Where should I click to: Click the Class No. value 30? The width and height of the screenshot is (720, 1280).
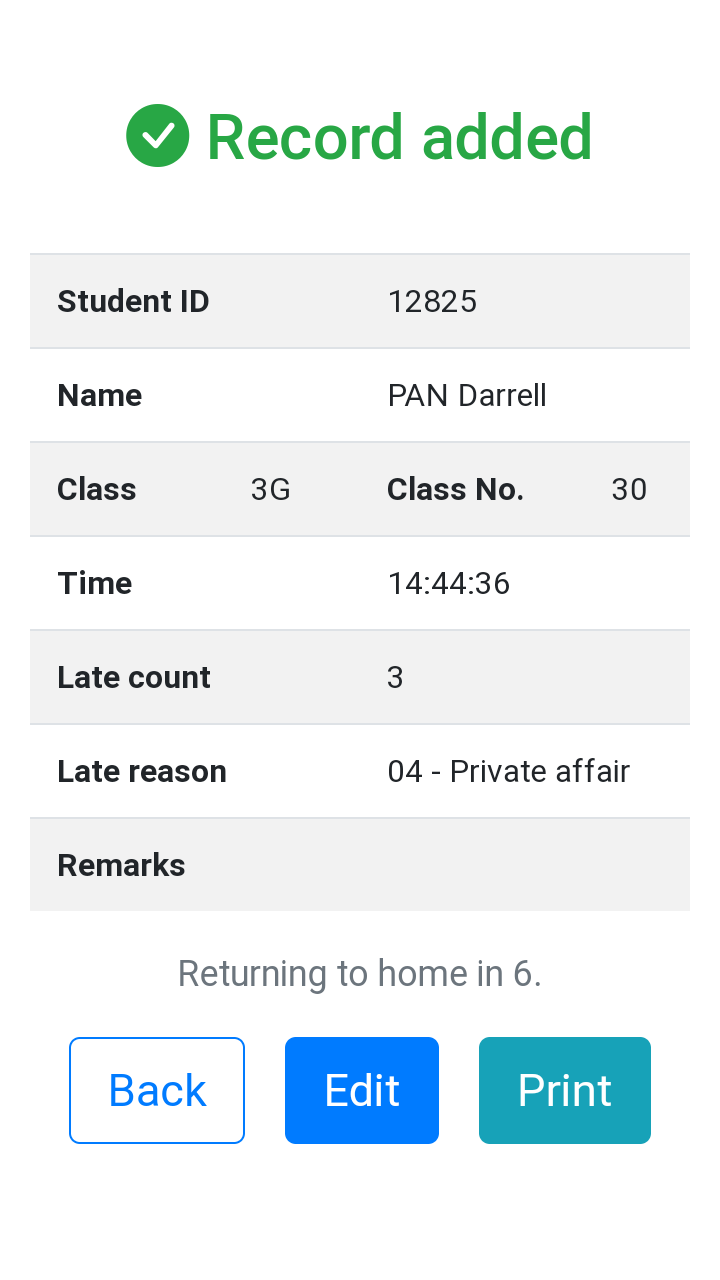click(629, 489)
